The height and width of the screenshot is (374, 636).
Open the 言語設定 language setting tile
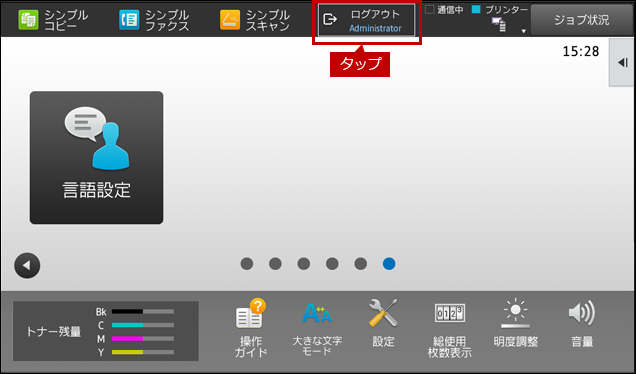97,157
